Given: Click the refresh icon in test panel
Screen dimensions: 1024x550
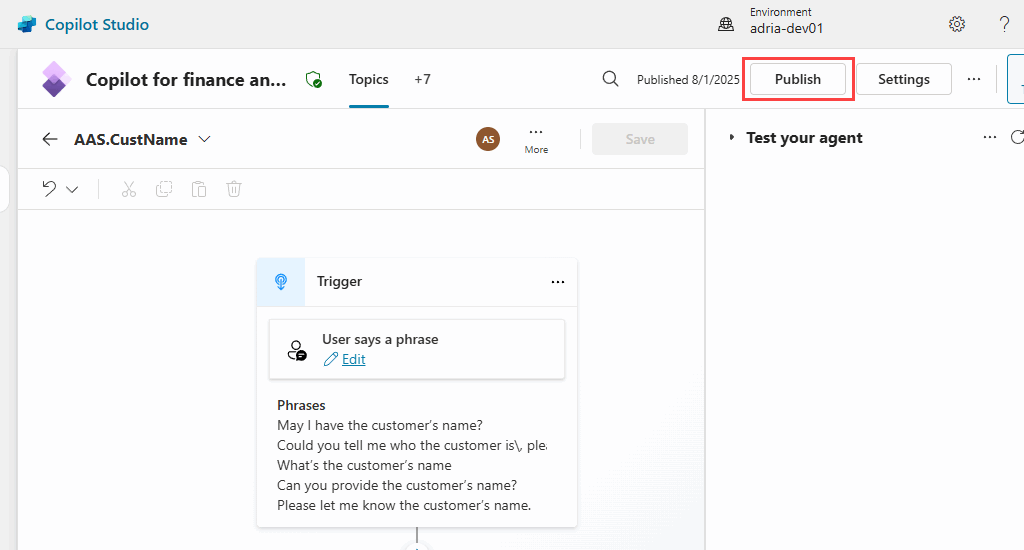Looking at the screenshot, I should 1017,137.
